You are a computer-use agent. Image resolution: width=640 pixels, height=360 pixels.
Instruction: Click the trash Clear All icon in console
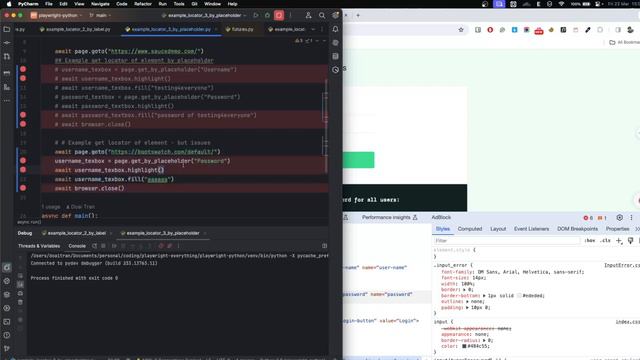point(20,302)
